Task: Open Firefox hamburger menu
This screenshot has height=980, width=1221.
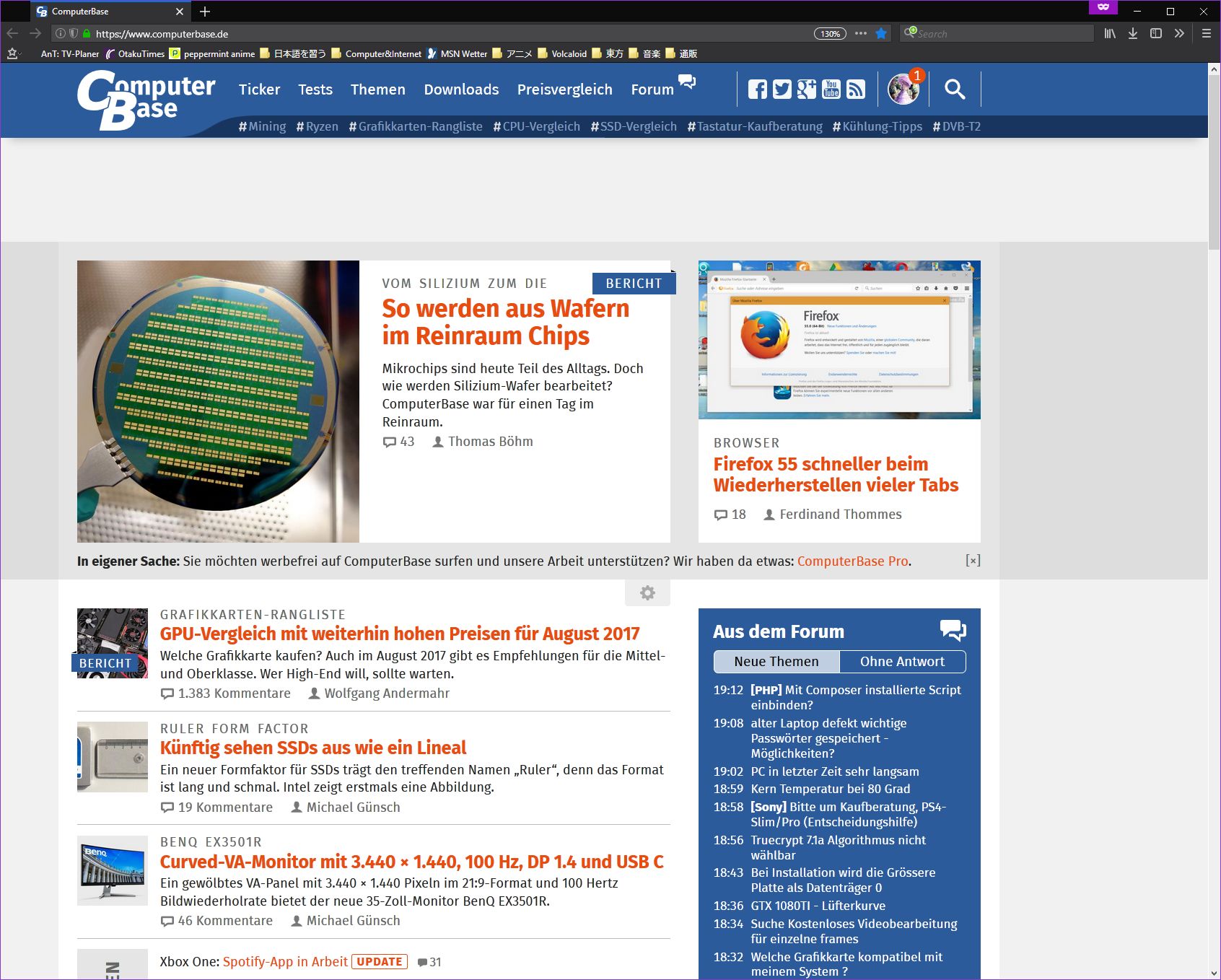Action: coord(1206,33)
